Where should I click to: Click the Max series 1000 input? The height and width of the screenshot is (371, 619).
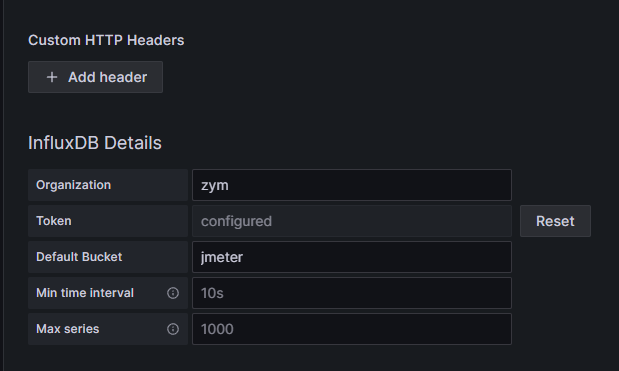[352, 329]
